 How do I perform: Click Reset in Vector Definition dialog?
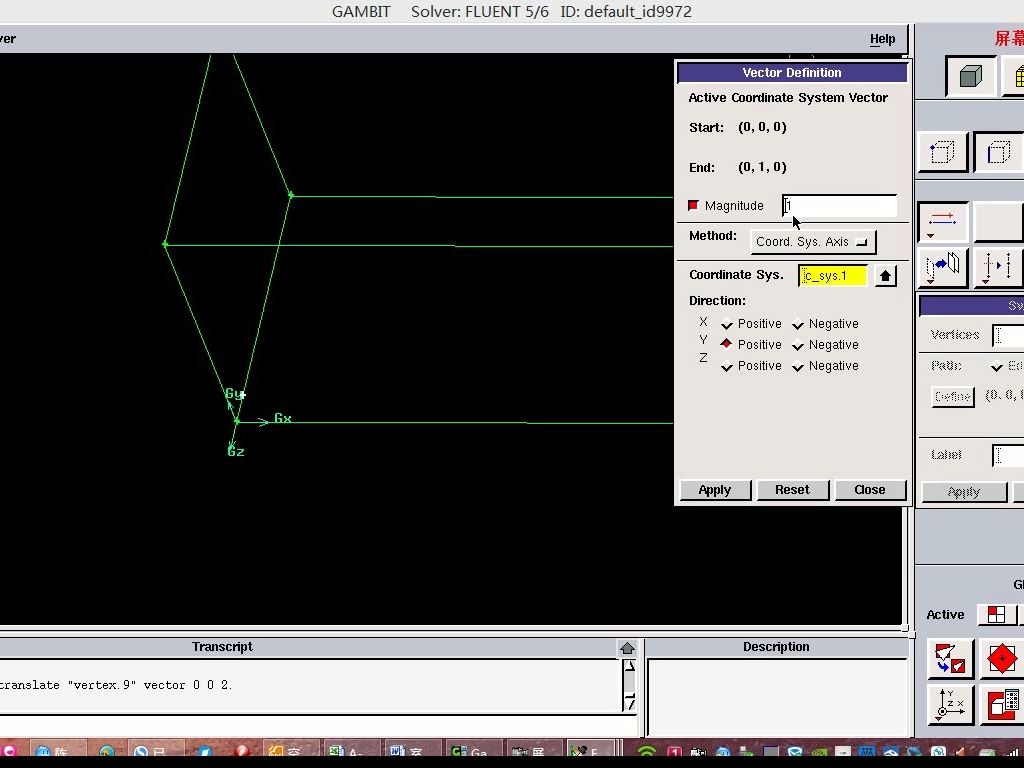tap(792, 490)
